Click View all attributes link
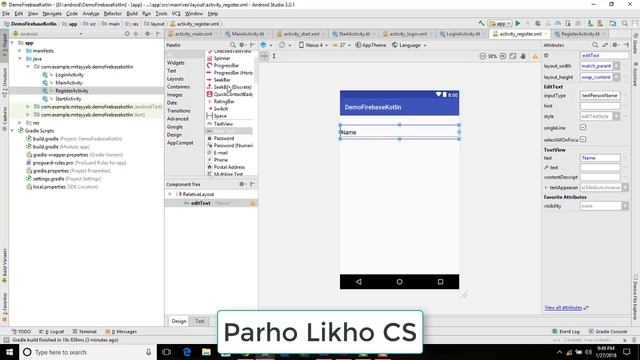Image resolution: width=640 pixels, height=360 pixels. pos(563,308)
